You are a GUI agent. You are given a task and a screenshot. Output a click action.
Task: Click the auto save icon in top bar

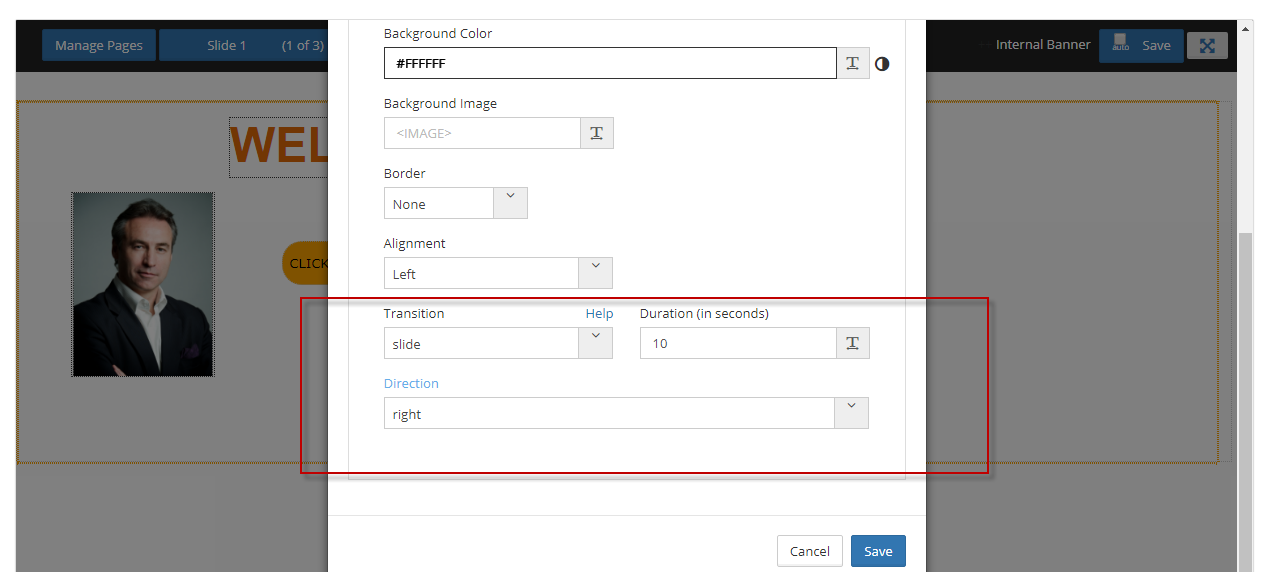1120,44
